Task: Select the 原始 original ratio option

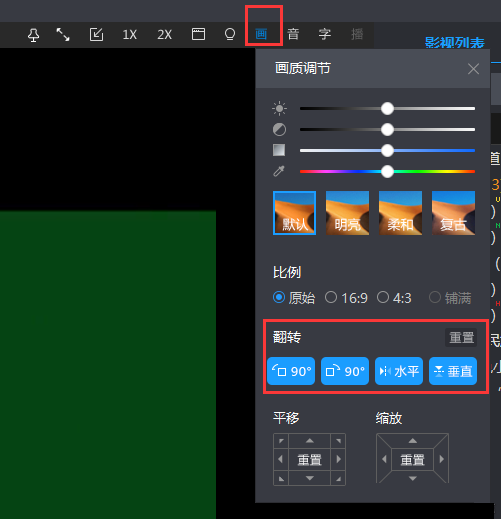Action: pos(294,298)
